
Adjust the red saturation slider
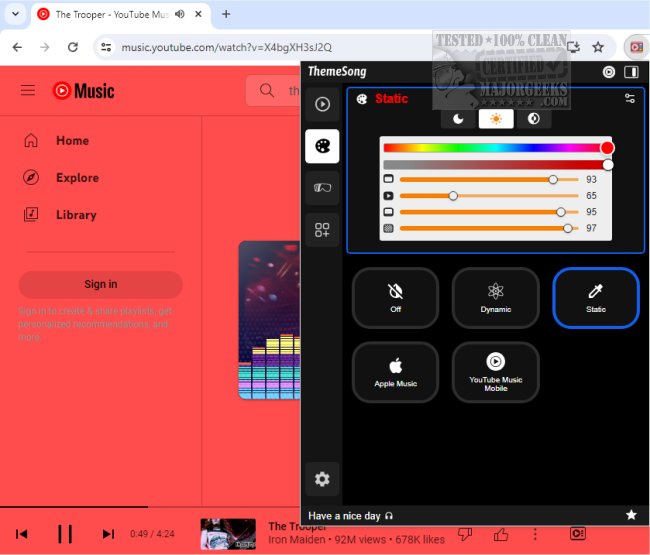click(x=497, y=165)
